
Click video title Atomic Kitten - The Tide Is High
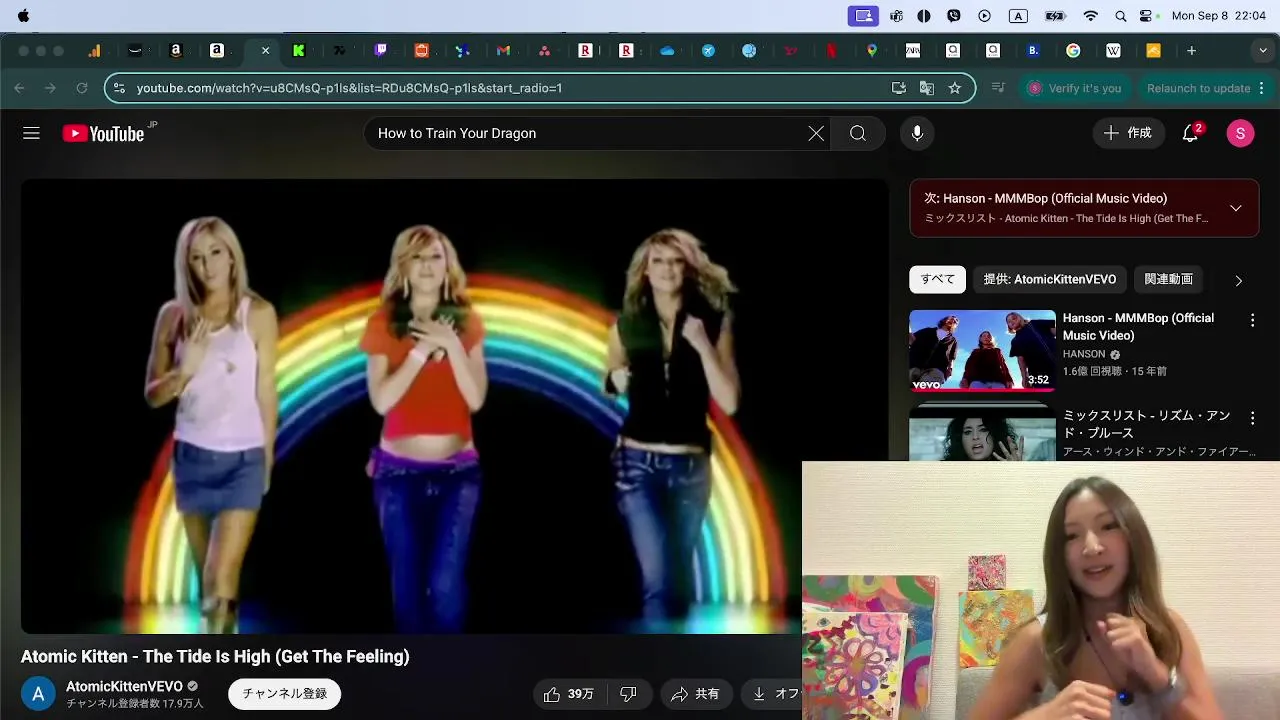click(x=215, y=657)
